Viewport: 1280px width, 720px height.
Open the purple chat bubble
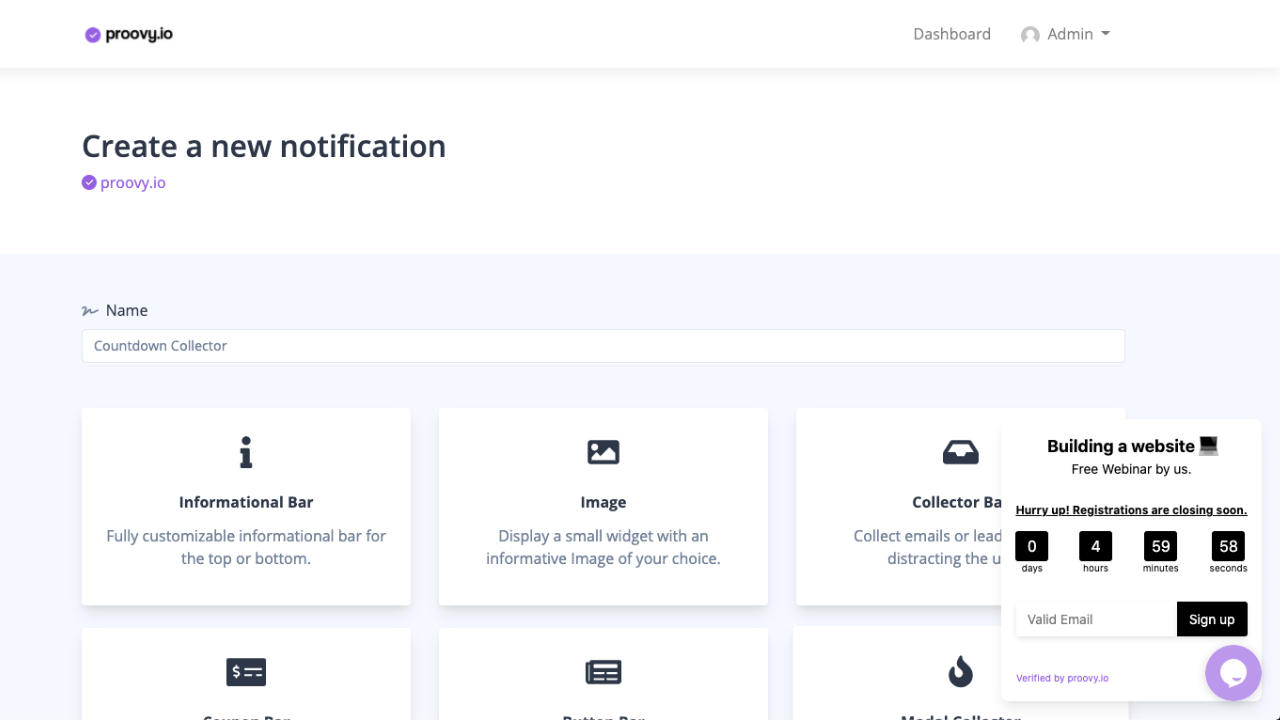(1232, 673)
